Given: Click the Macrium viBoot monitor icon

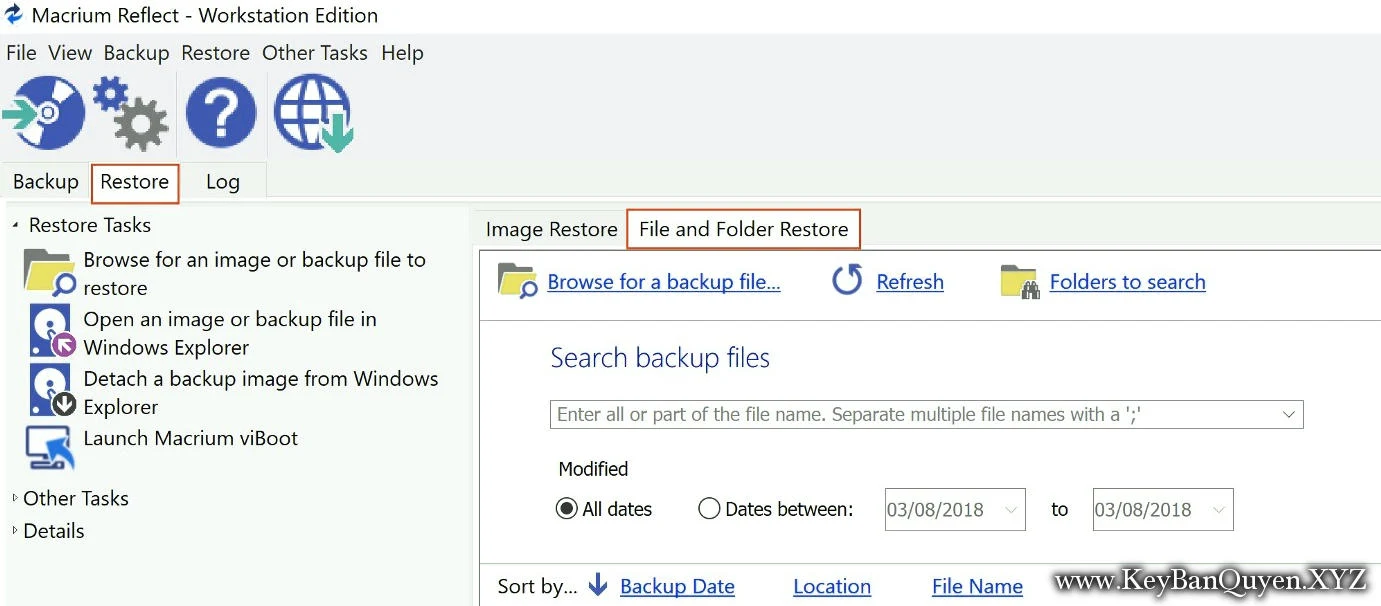Looking at the screenshot, I should tap(49, 447).
